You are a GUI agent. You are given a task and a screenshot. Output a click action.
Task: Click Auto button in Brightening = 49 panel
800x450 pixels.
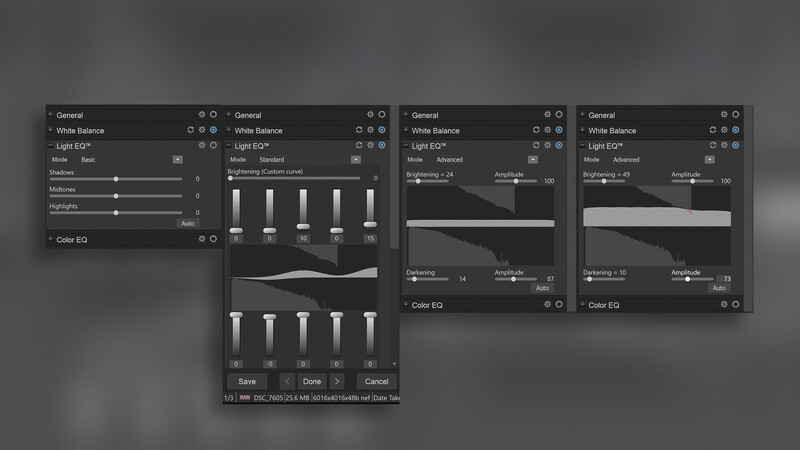[719, 288]
